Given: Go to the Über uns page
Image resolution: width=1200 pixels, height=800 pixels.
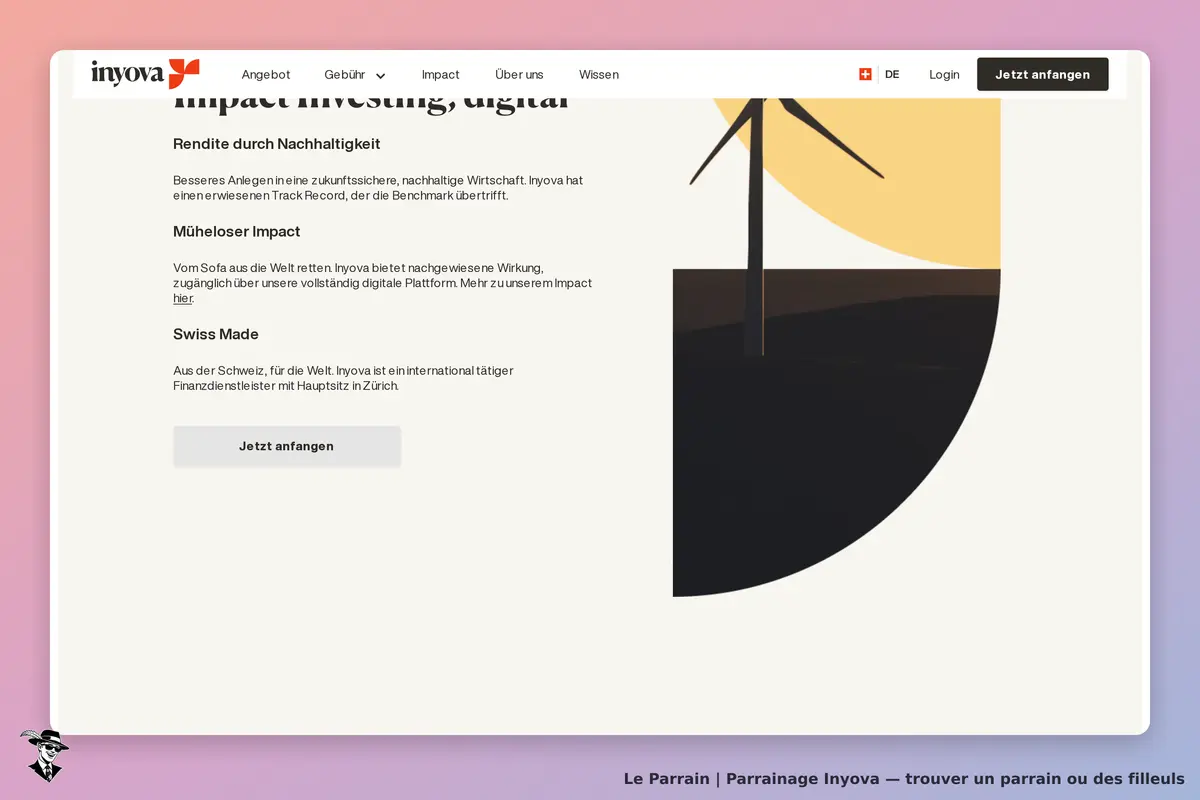Looking at the screenshot, I should point(519,75).
